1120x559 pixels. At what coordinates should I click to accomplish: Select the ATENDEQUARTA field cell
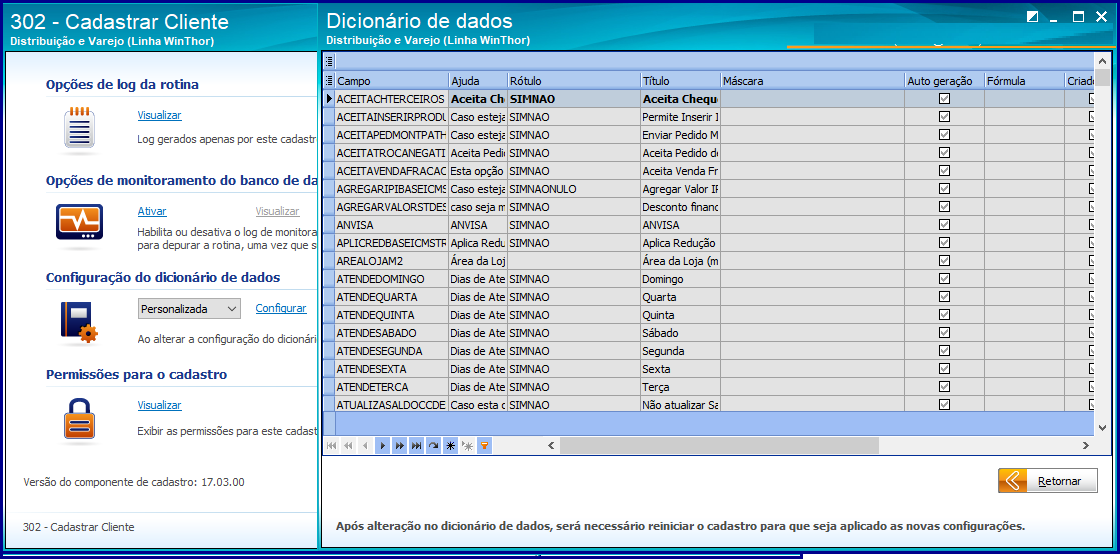point(391,297)
